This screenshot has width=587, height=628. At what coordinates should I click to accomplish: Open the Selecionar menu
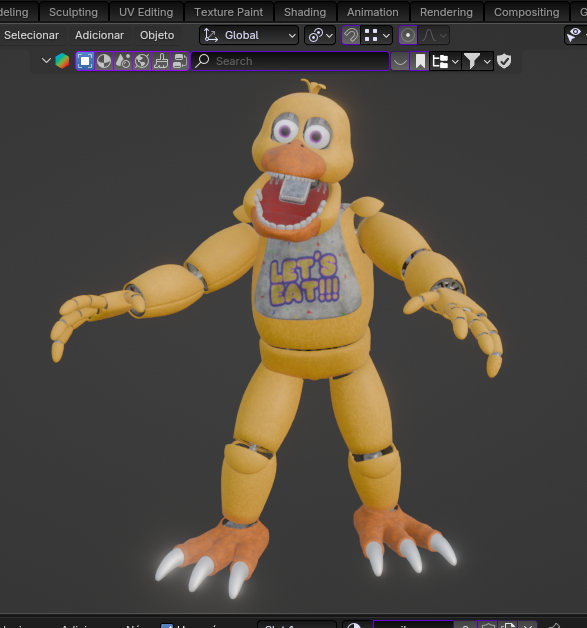pos(32,35)
